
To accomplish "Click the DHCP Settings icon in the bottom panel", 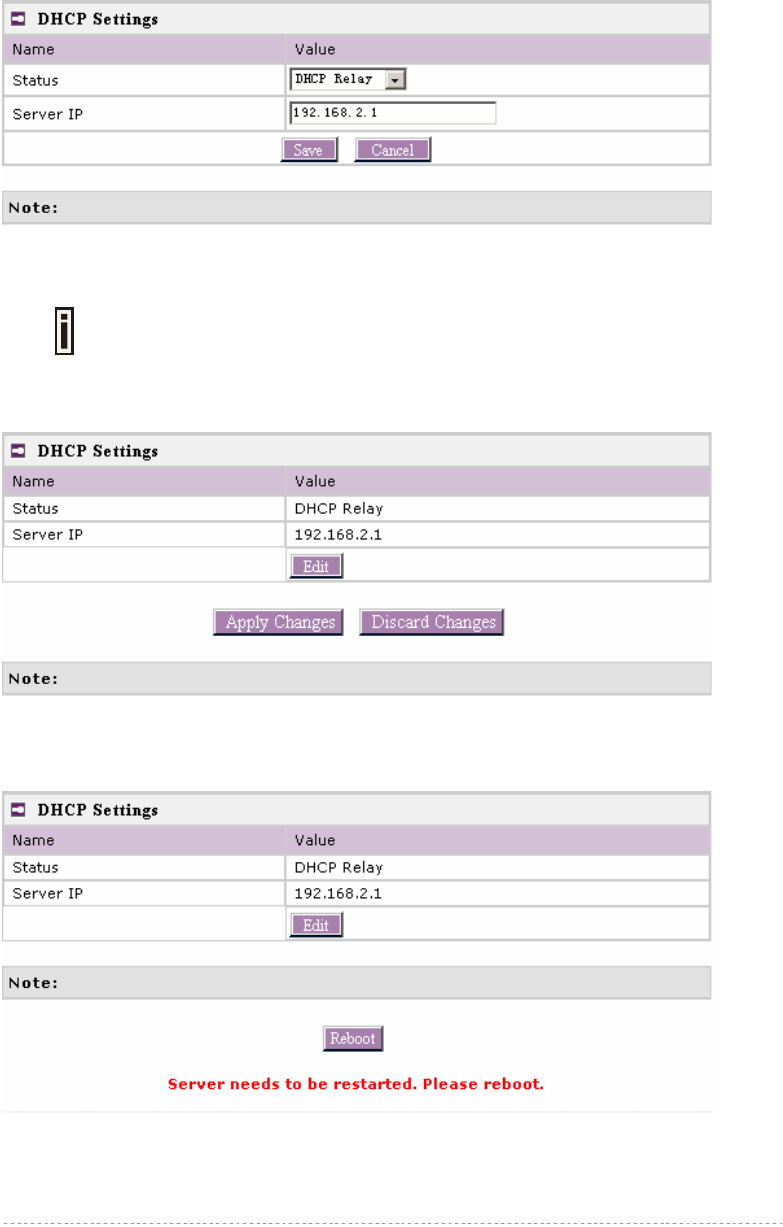I will [19, 809].
